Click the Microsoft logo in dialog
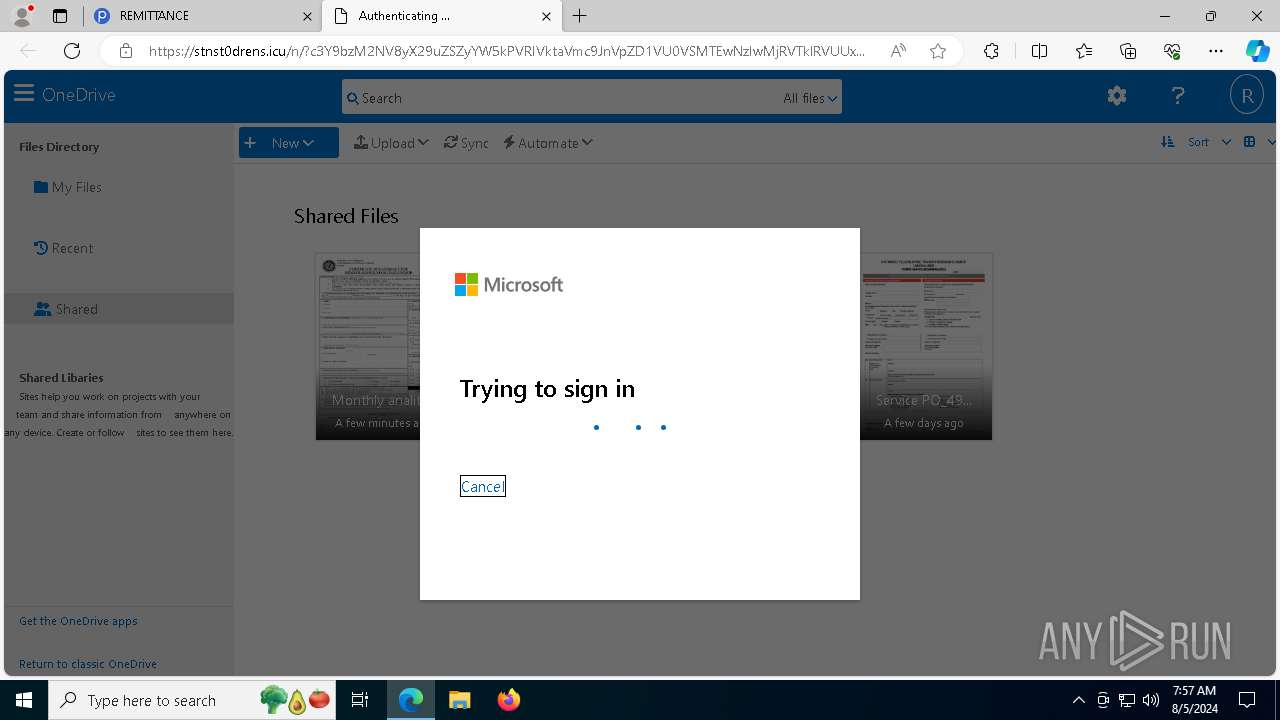 coord(509,285)
